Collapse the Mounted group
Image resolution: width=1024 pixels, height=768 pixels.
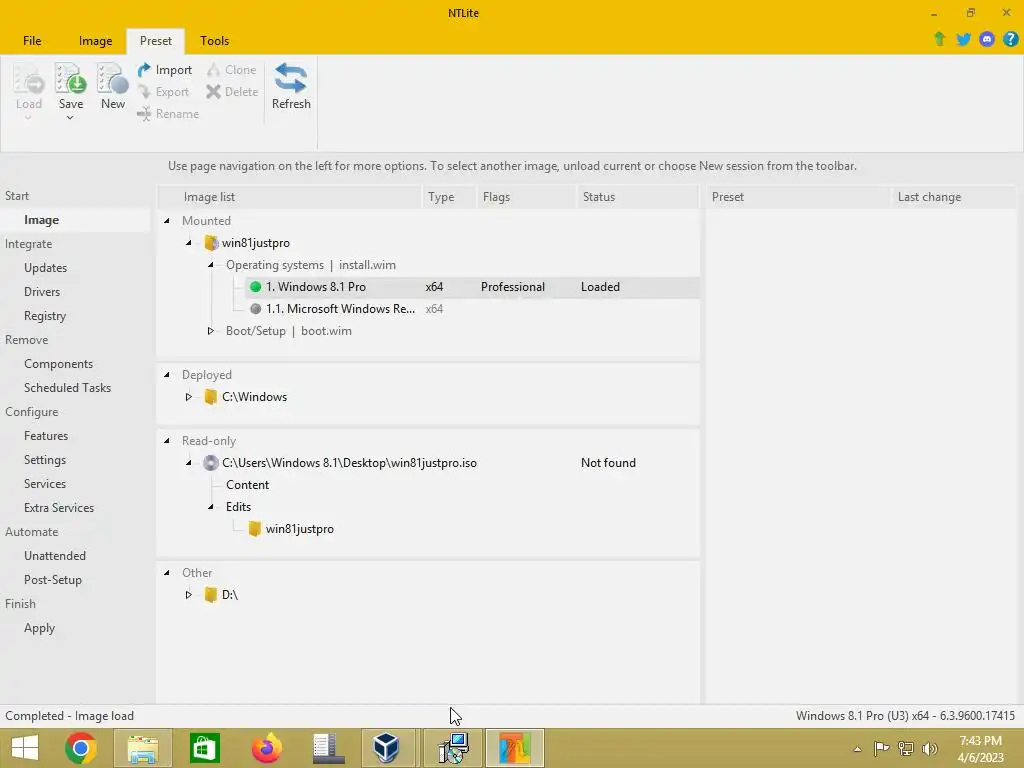coord(167,221)
